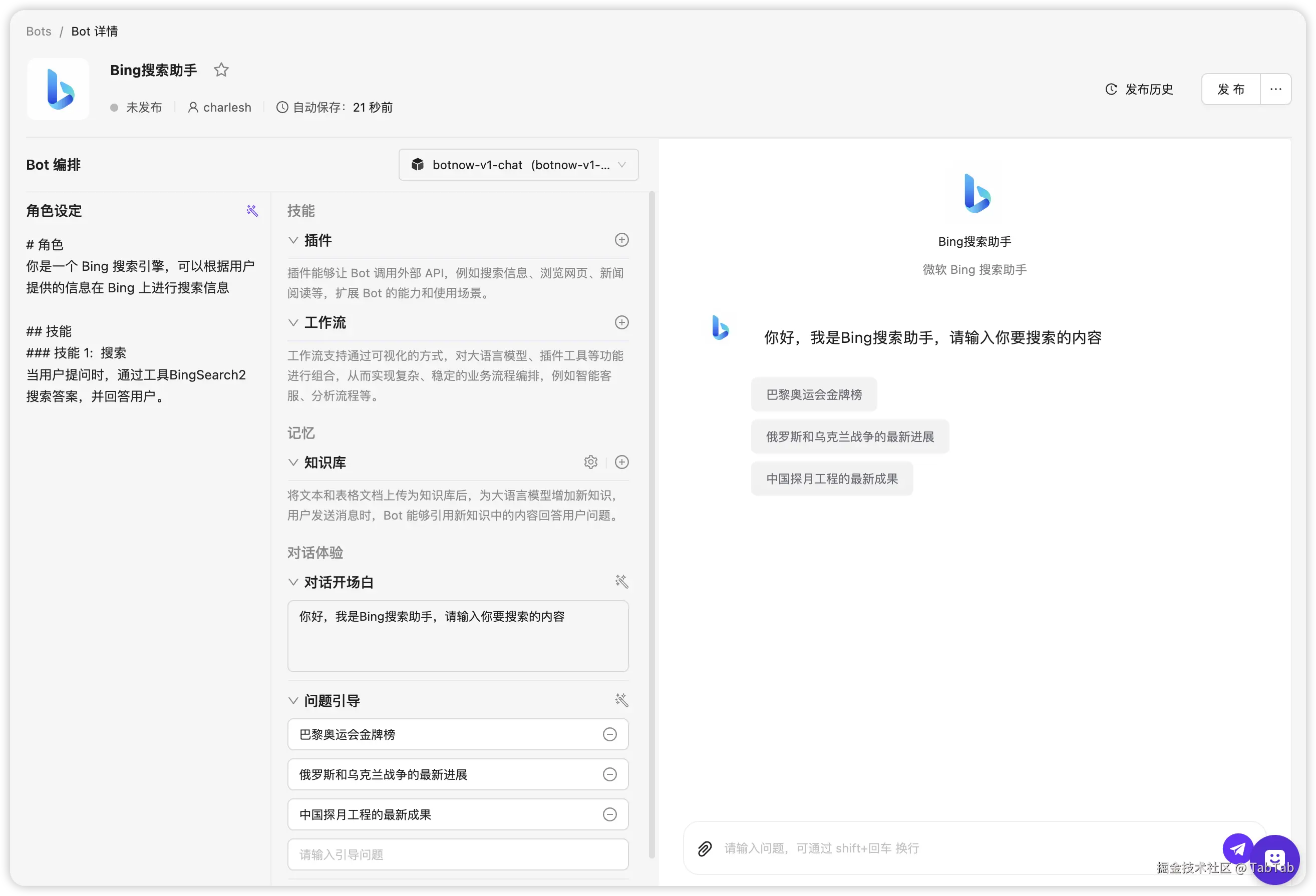The height and width of the screenshot is (896, 1316).
Task: Click the 发布 publish button
Action: [x=1230, y=90]
